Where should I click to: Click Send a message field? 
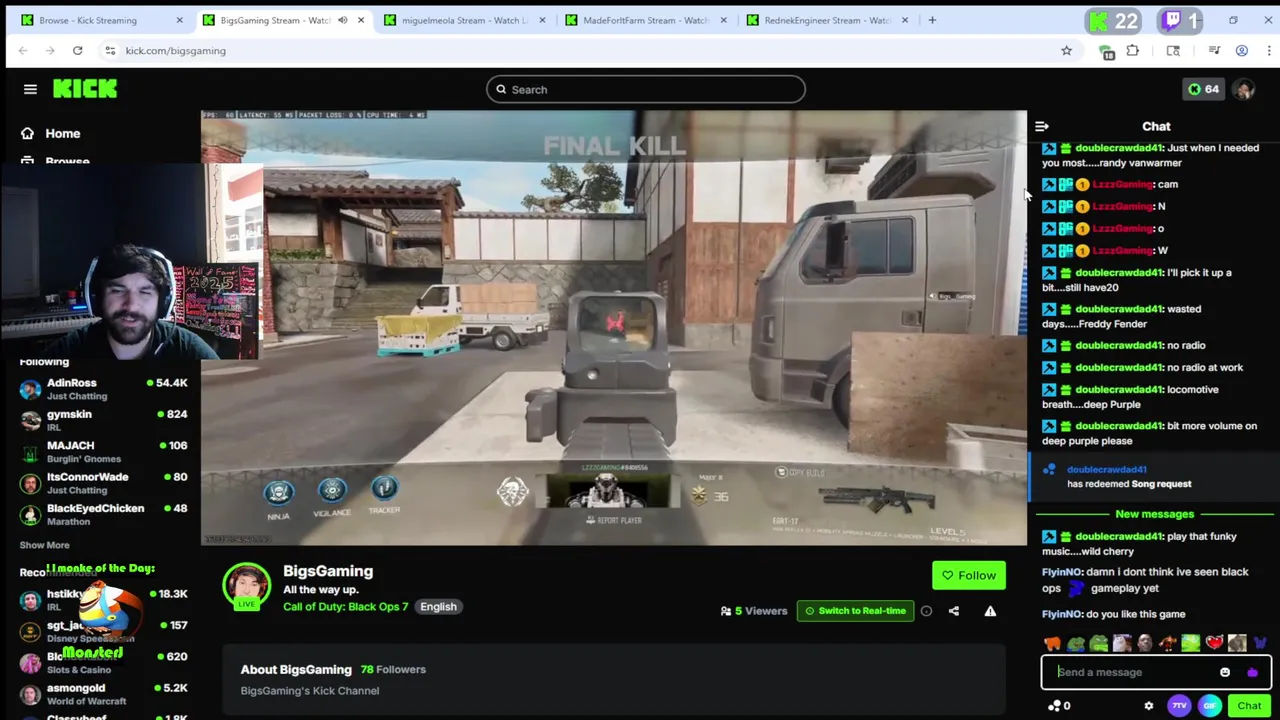(1135, 672)
